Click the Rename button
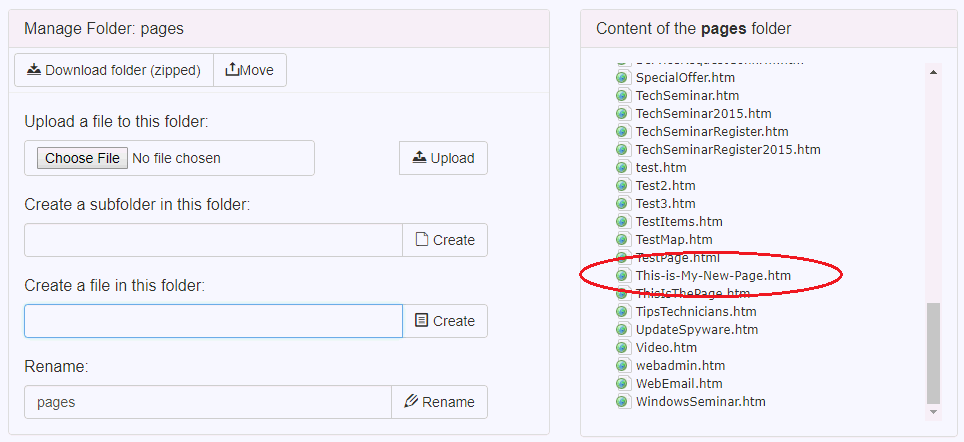Image resolution: width=964 pixels, height=442 pixels. [439, 402]
